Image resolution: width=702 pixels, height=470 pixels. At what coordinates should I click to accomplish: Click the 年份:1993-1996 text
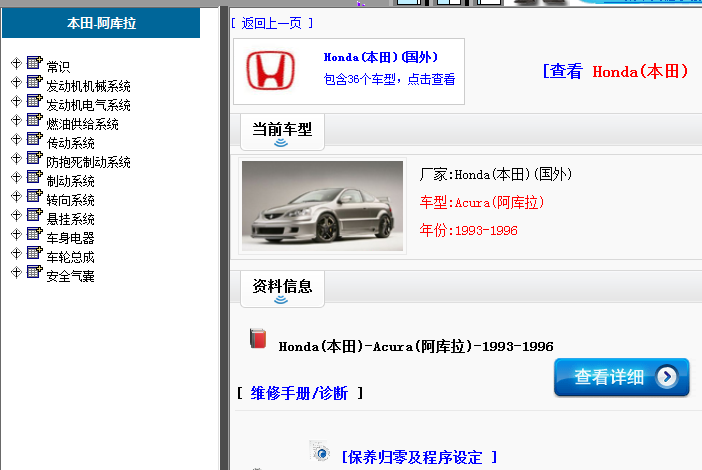point(468,231)
